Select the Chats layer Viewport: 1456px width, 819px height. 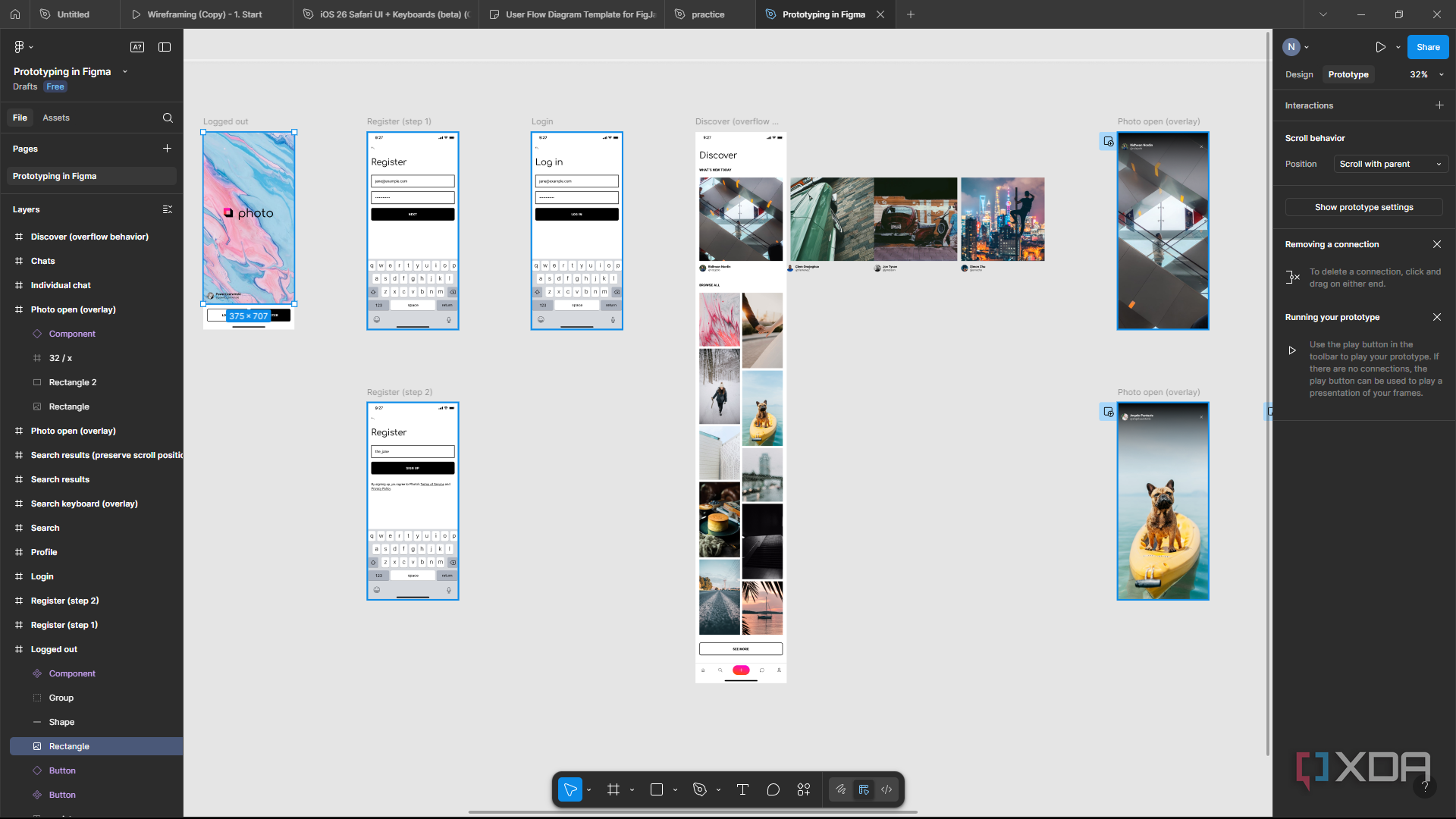(x=43, y=261)
